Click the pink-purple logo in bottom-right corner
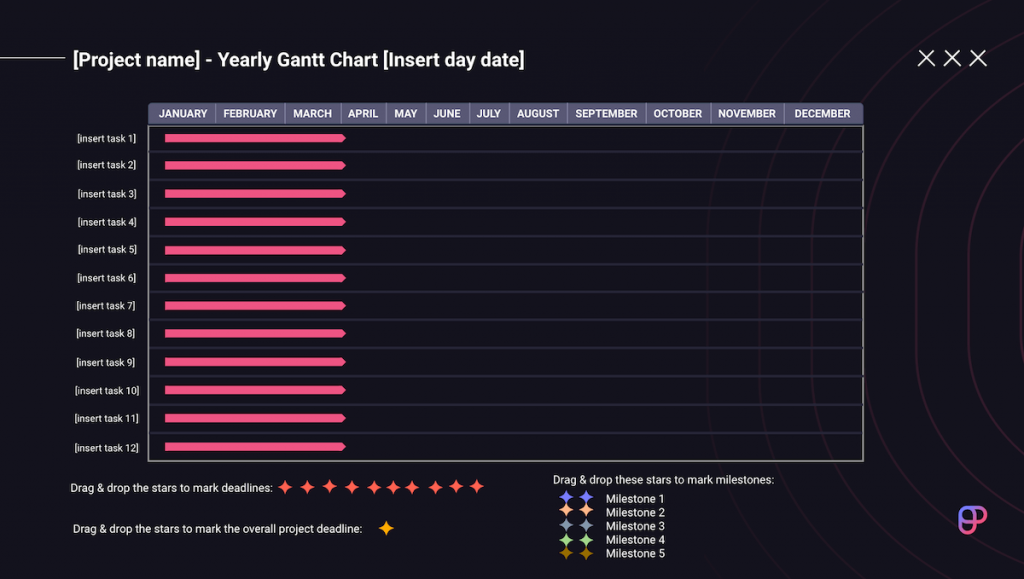This screenshot has height=579, width=1024. [x=972, y=520]
